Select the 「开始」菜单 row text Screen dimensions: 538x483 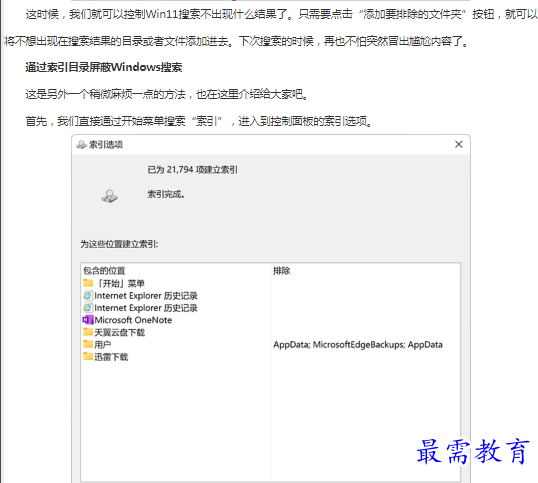tap(120, 283)
